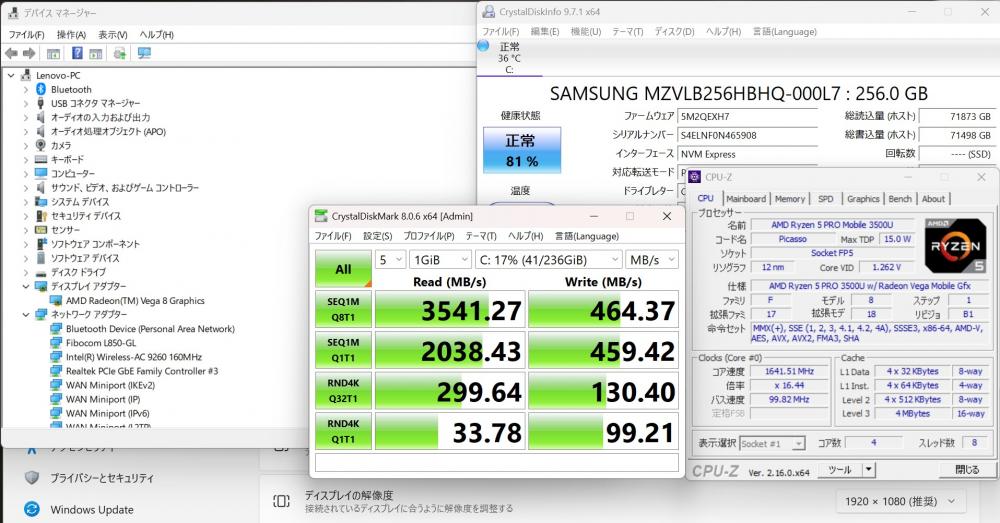The height and width of the screenshot is (523, 1000).
Task: Click the CrystalDiskMark title bar app icon
Action: click(x=321, y=216)
